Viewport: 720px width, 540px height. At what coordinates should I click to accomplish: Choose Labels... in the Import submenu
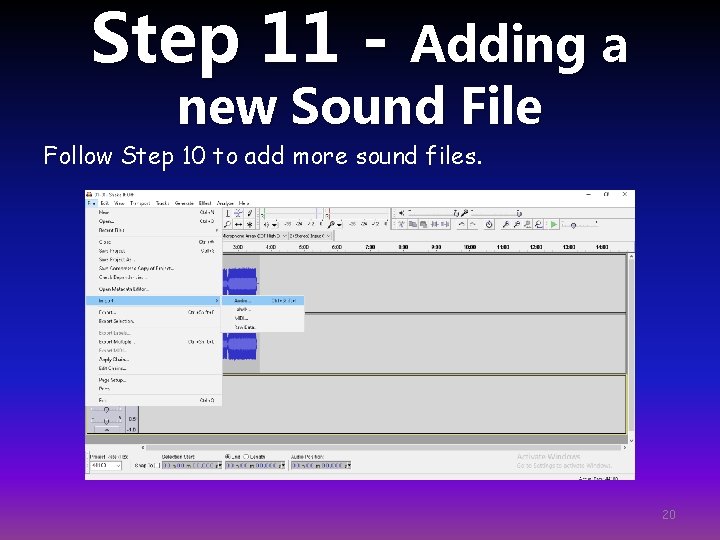click(x=263, y=309)
